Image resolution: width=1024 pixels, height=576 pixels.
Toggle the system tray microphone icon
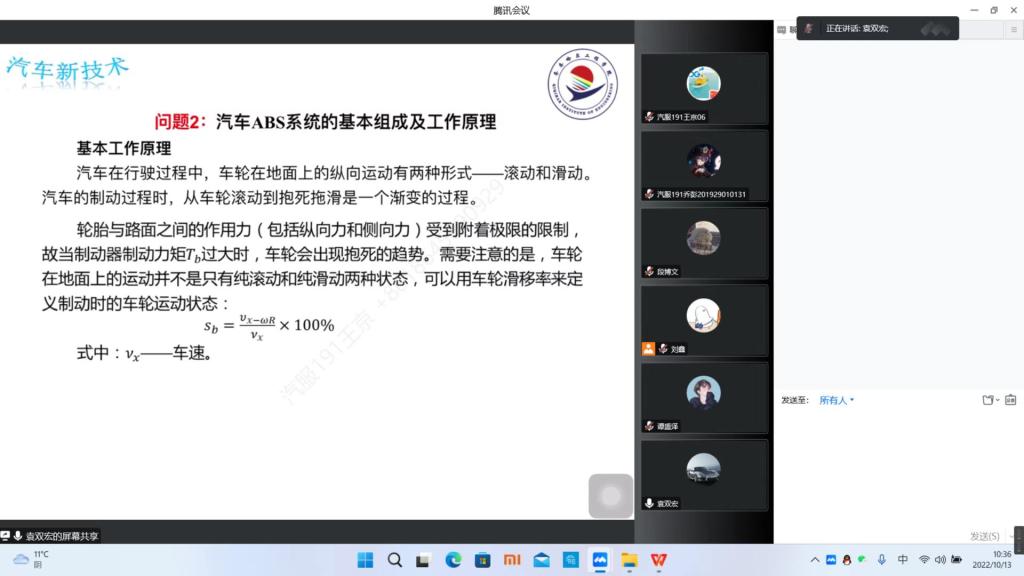pos(882,560)
